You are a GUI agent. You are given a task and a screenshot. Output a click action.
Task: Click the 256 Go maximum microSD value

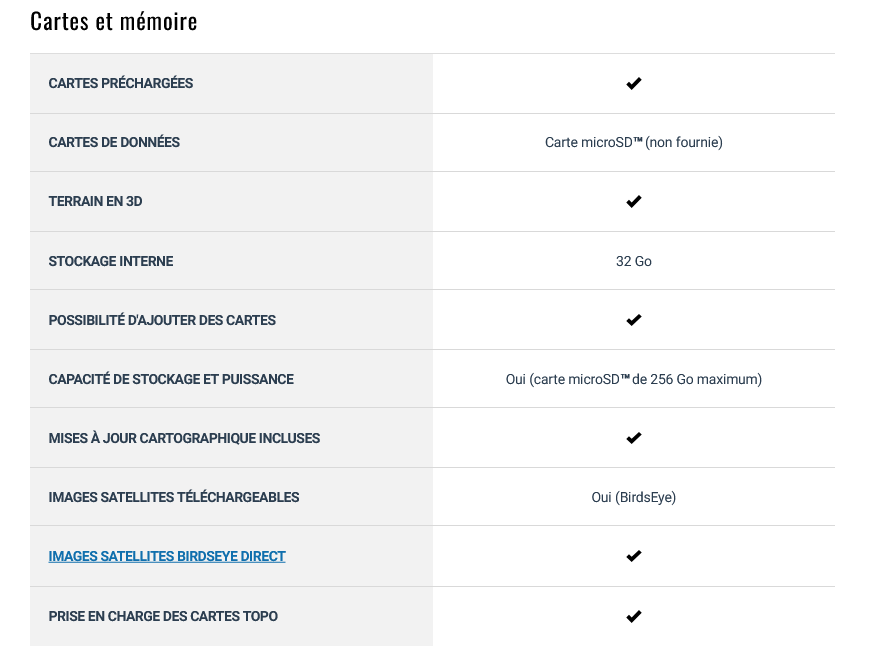coord(634,379)
